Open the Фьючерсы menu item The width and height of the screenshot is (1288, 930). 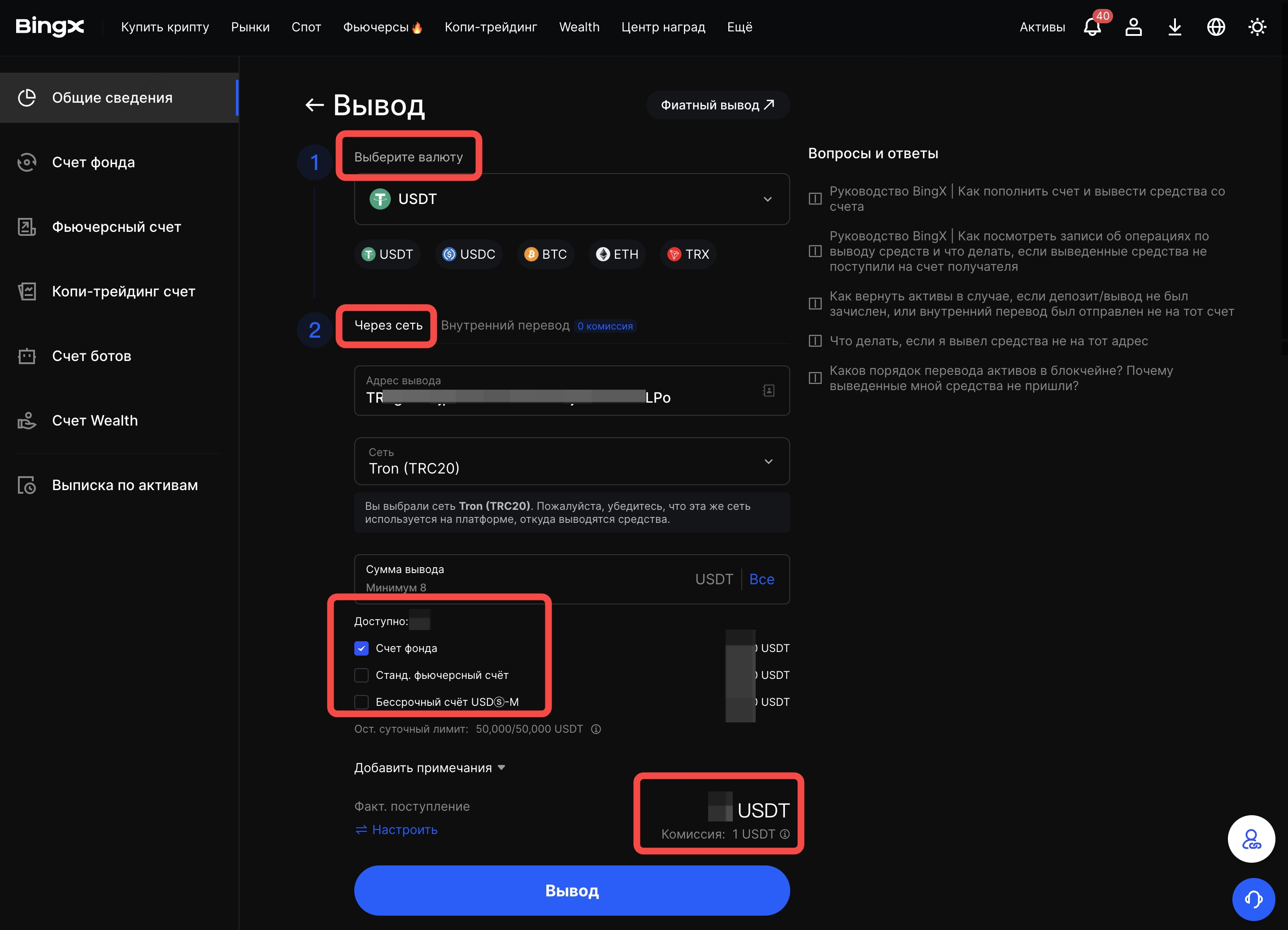pos(376,27)
